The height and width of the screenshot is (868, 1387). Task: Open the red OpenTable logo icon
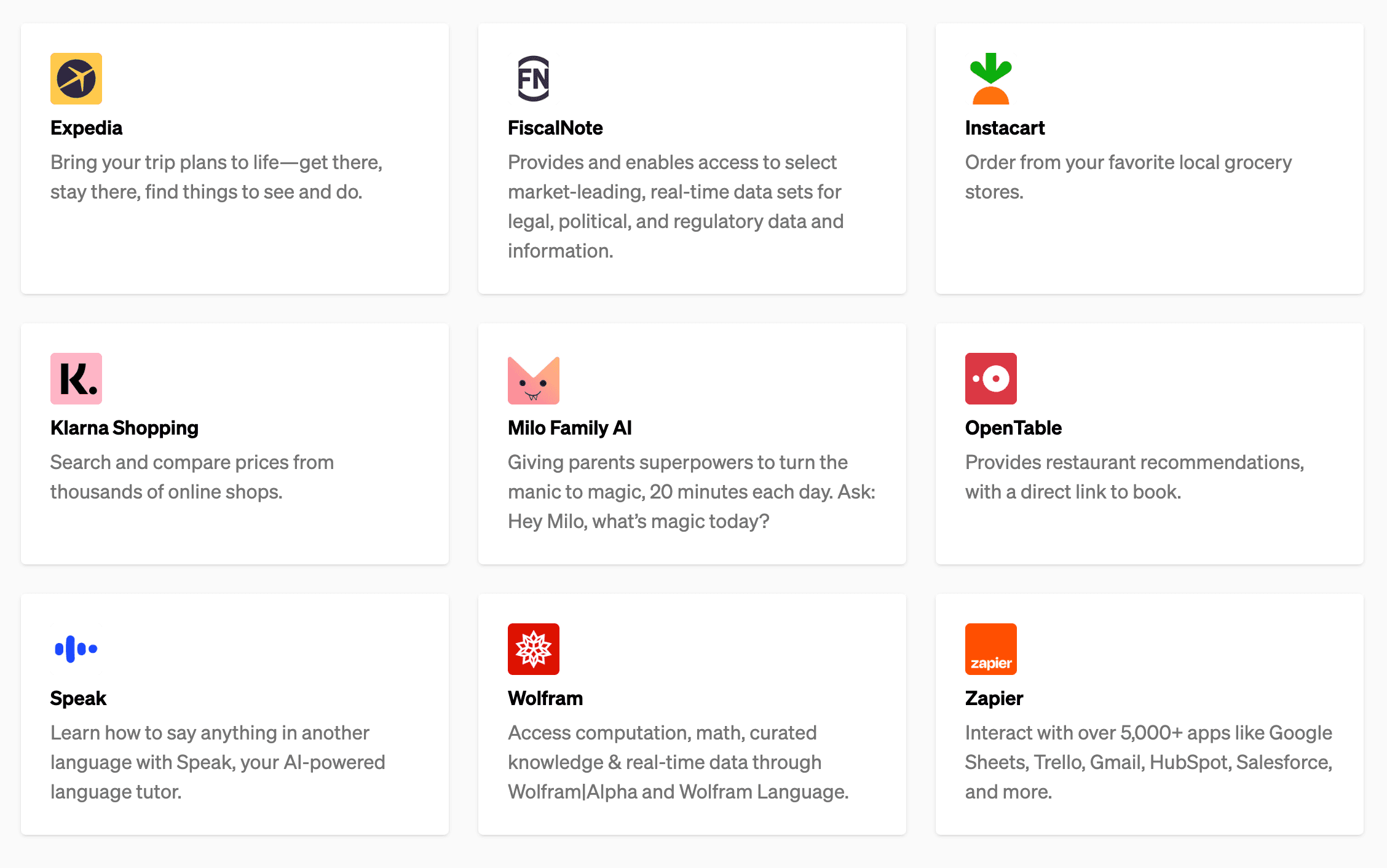pos(990,379)
